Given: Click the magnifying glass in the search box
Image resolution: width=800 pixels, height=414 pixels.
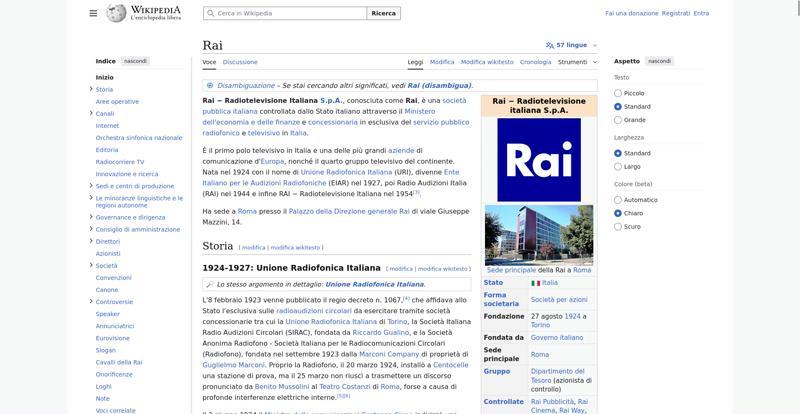Looking at the screenshot, I should tap(211, 13).
